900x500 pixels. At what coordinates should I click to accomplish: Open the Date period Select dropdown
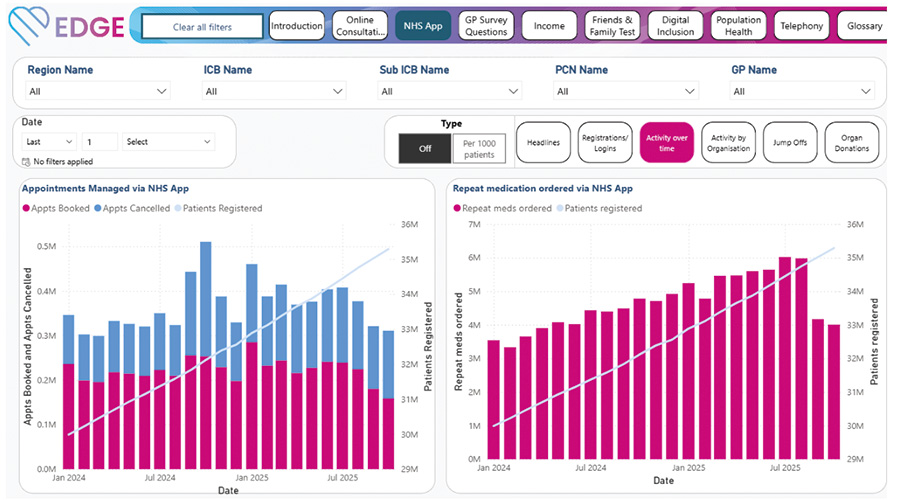(168, 142)
